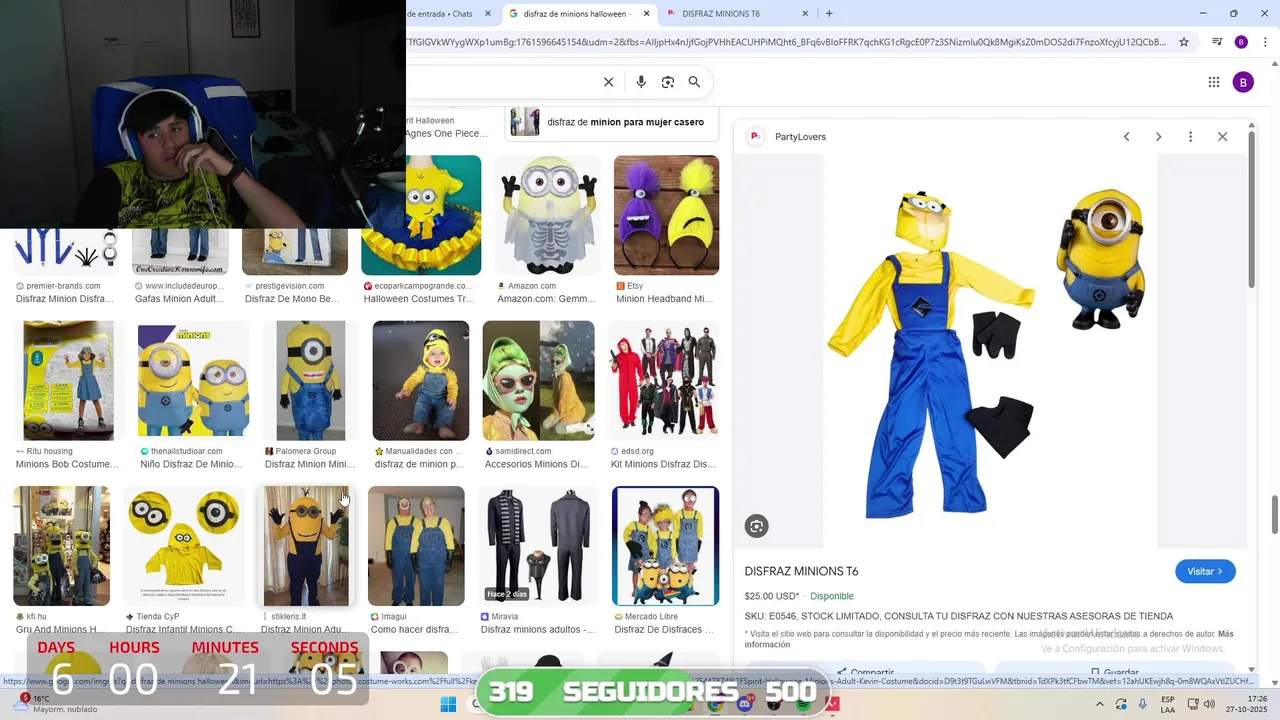
Task: Click the 'Amazon.com: Gemm...' caption link
Action: coord(546,299)
